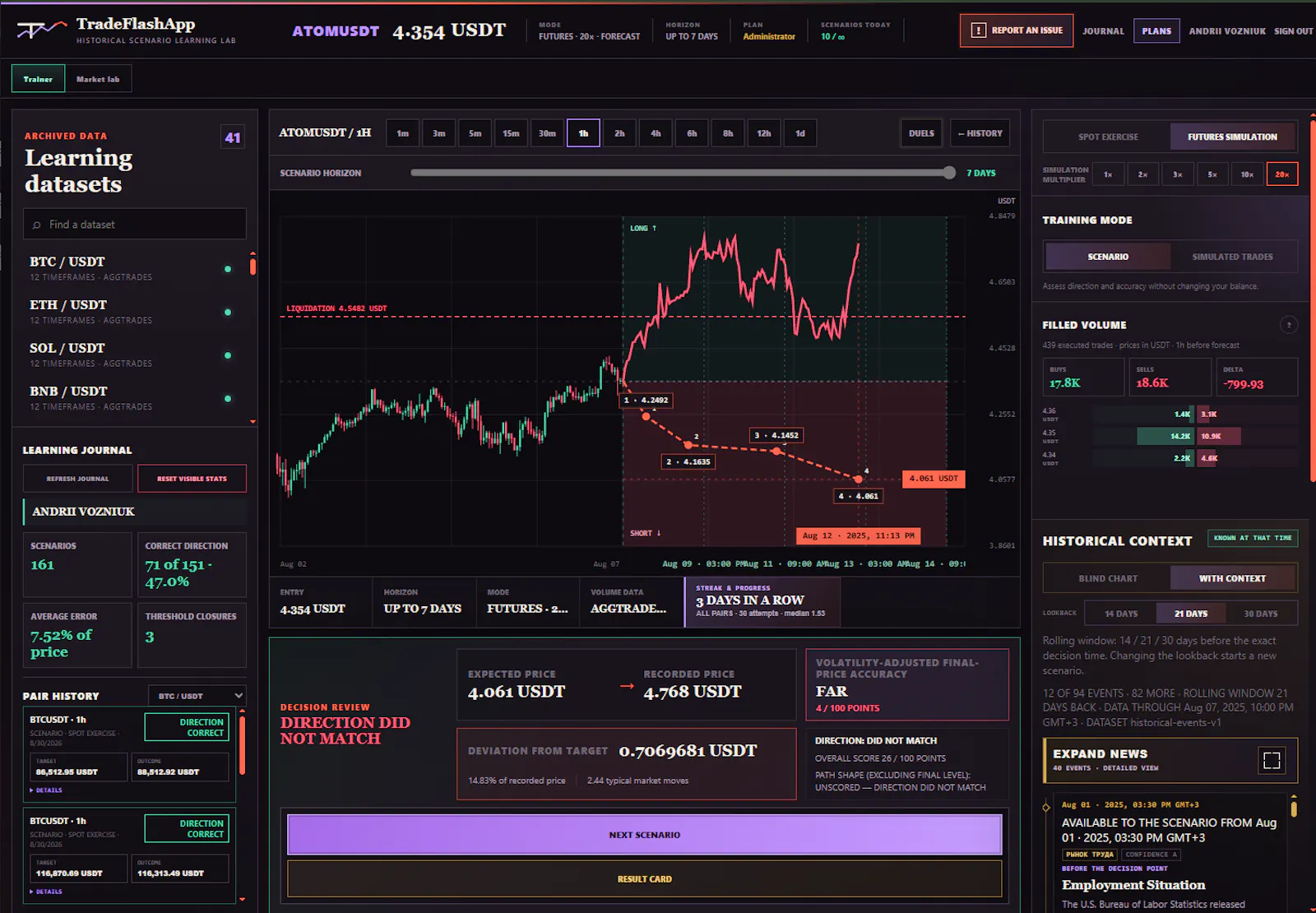Screen dimensions: 1316x913
Task: Click the green status dot for BTC / USDT
Action: [x=228, y=269]
